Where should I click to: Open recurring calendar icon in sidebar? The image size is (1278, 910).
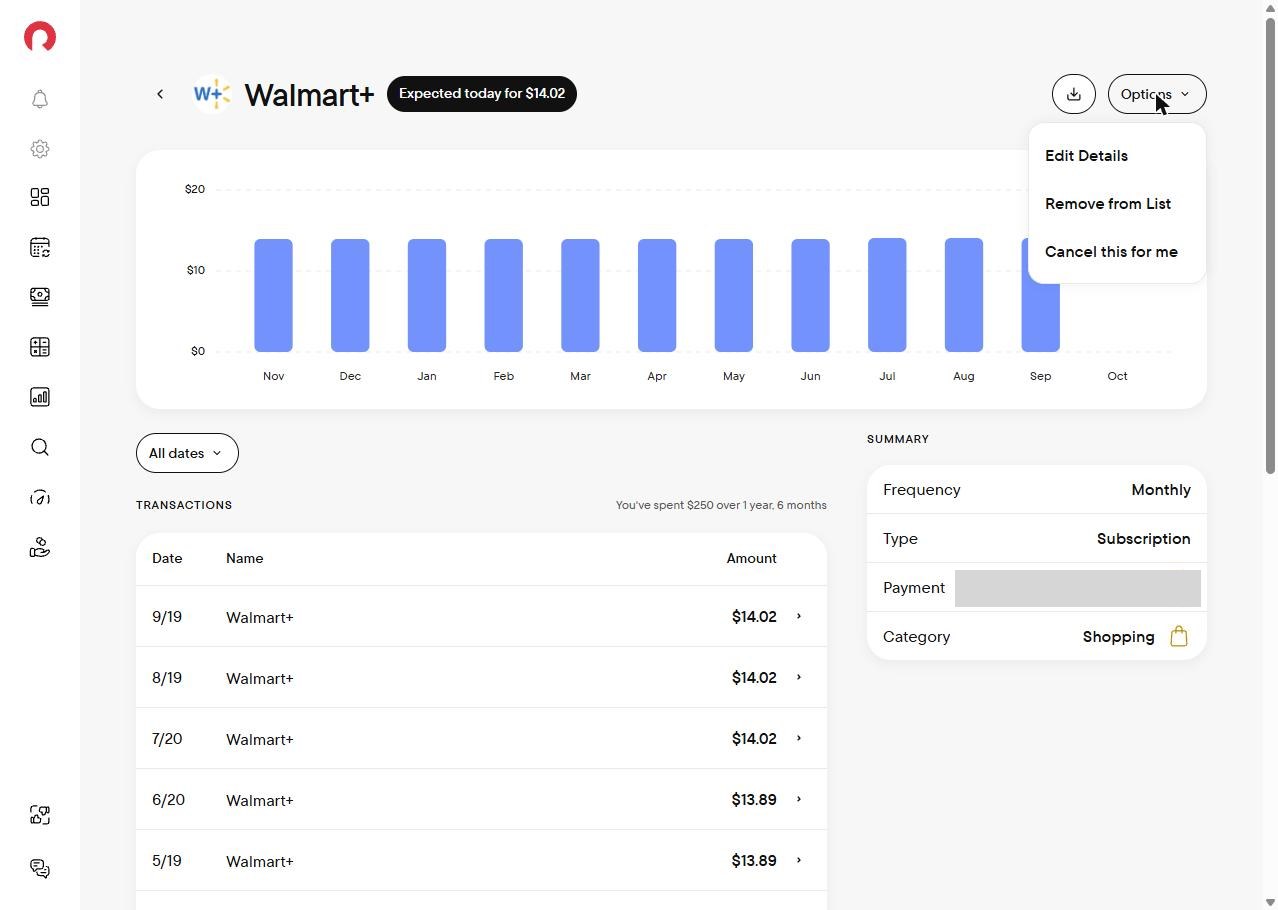tap(40, 247)
